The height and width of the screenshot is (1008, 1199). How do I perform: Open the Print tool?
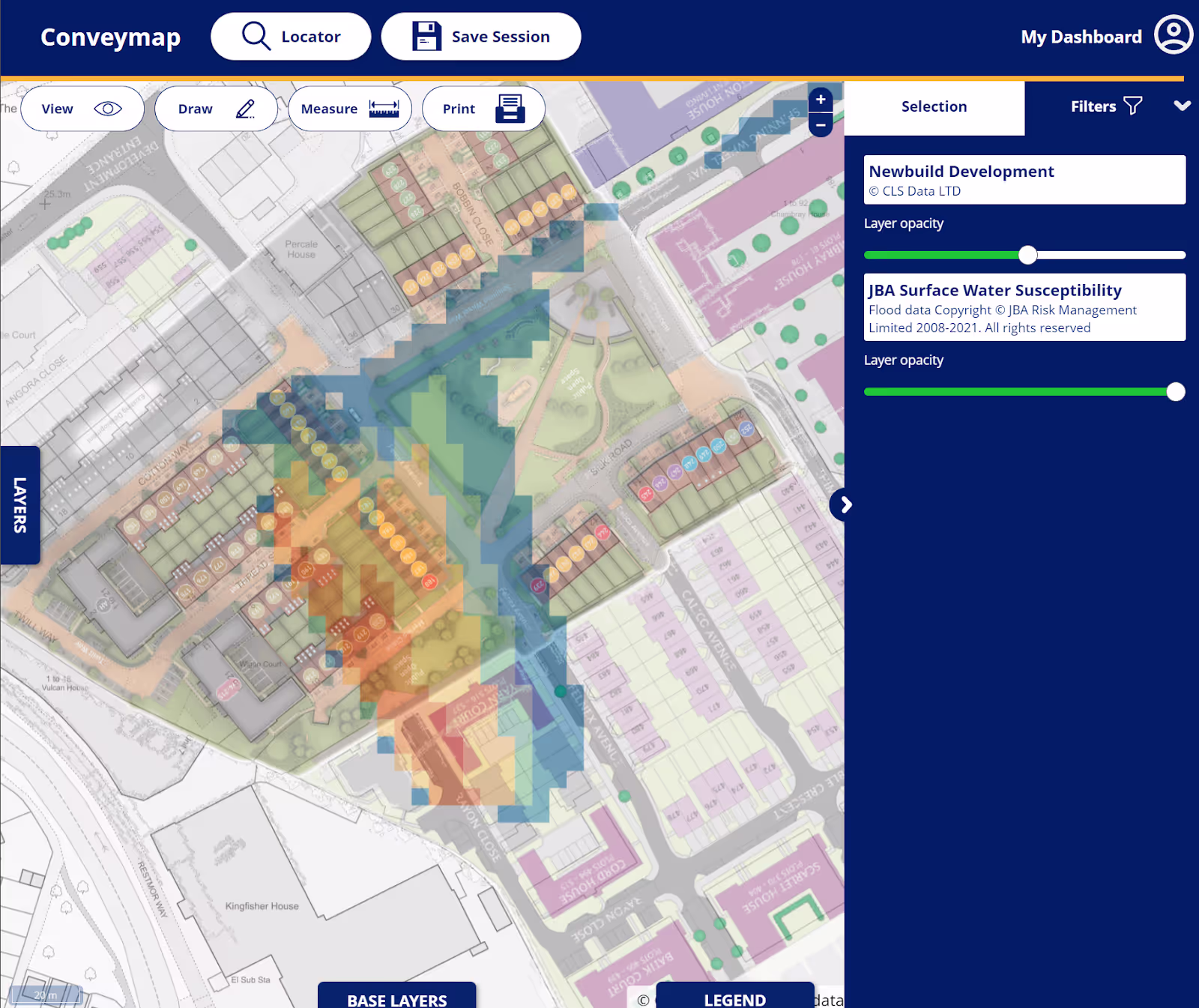(483, 109)
